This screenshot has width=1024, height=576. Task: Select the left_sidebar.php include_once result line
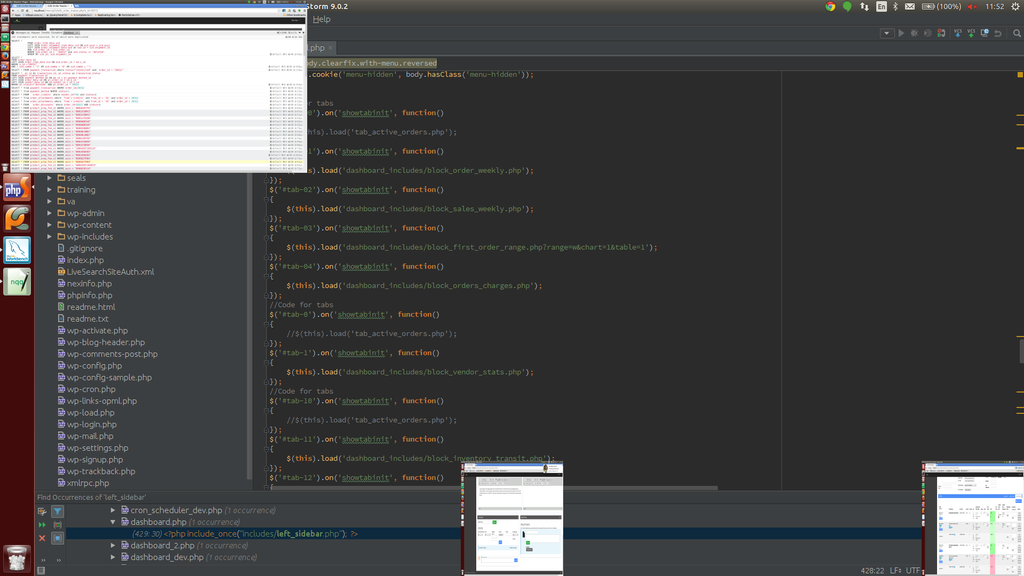point(245,534)
